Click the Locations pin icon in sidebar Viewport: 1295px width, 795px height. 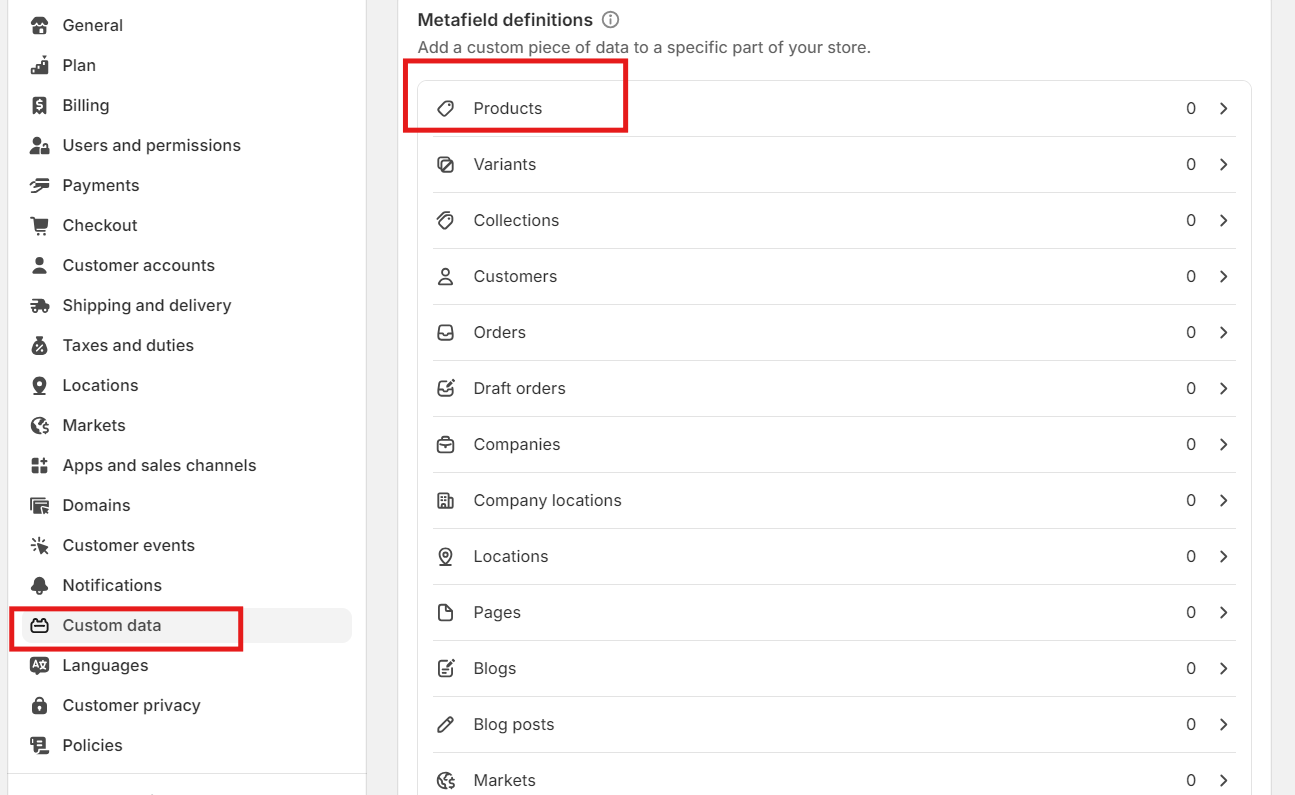(x=40, y=385)
